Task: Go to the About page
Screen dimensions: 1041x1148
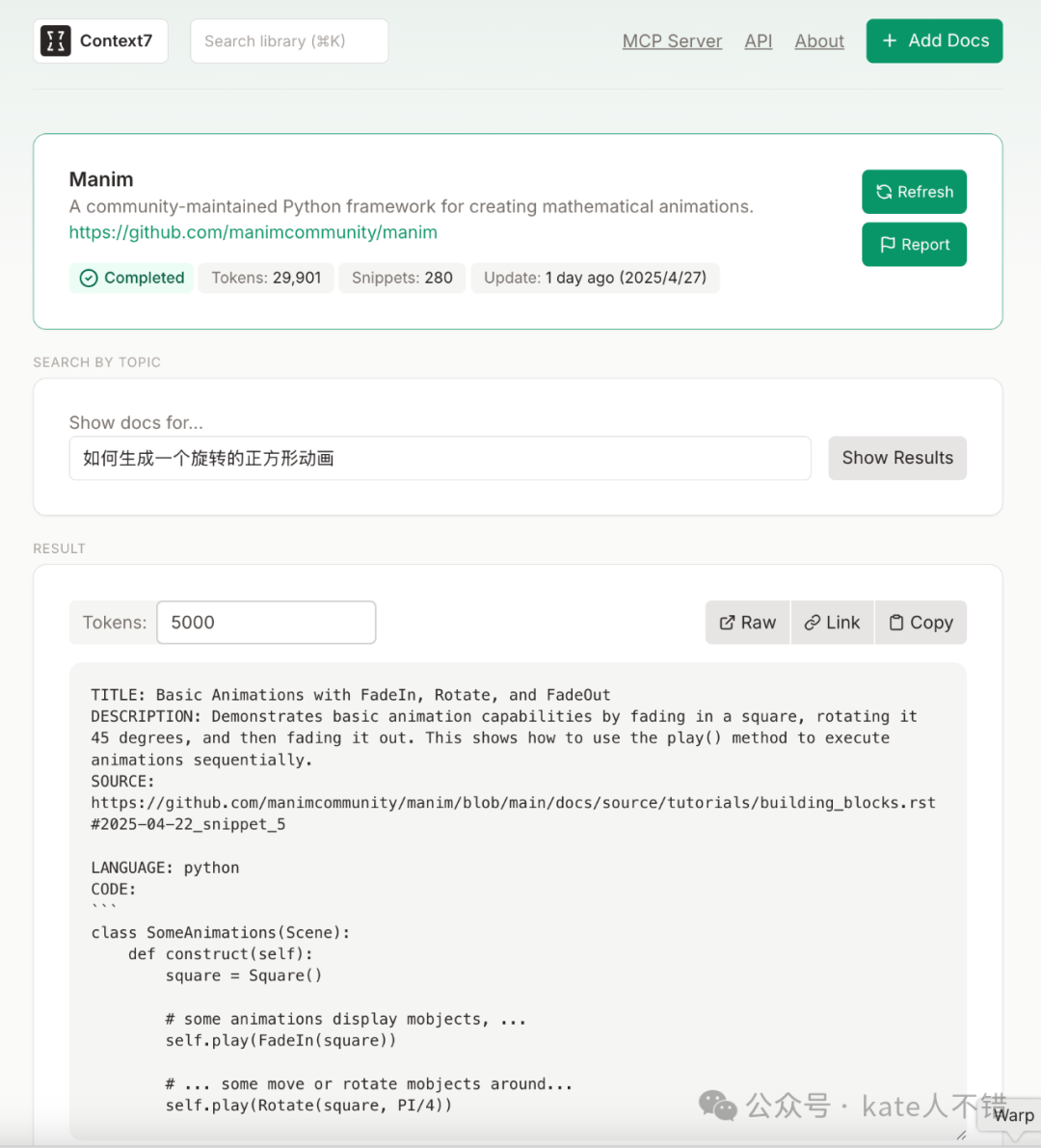Action: (819, 41)
